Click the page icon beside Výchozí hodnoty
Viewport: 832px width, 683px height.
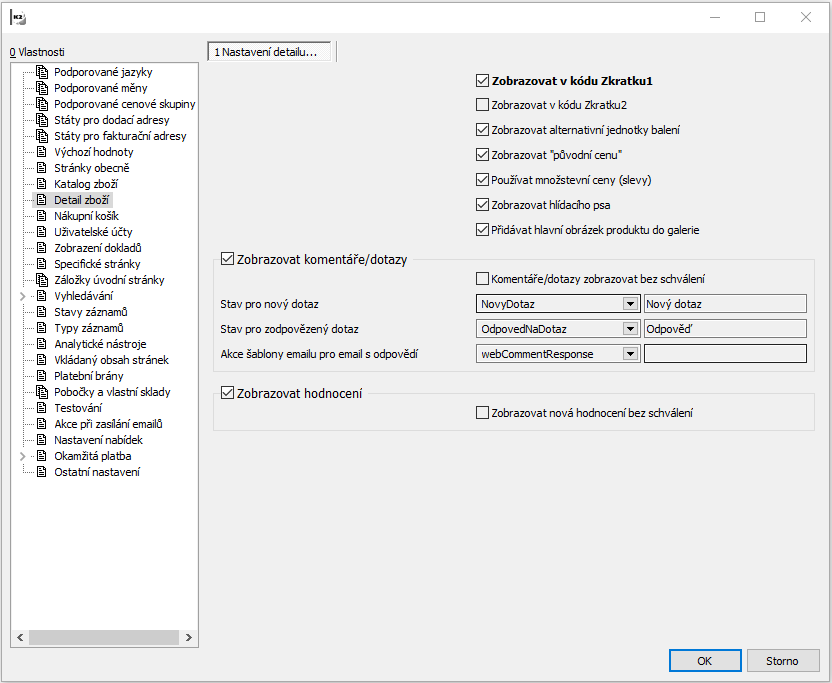(x=41, y=152)
